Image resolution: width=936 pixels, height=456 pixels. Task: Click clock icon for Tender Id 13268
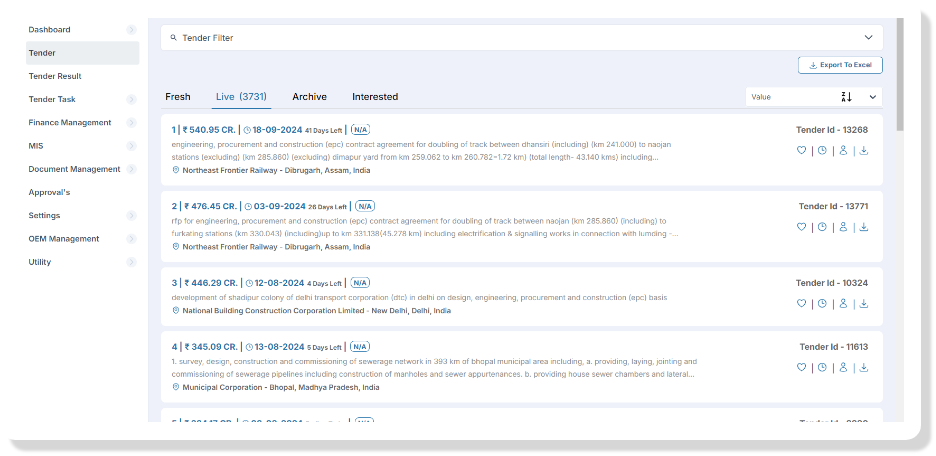point(822,151)
